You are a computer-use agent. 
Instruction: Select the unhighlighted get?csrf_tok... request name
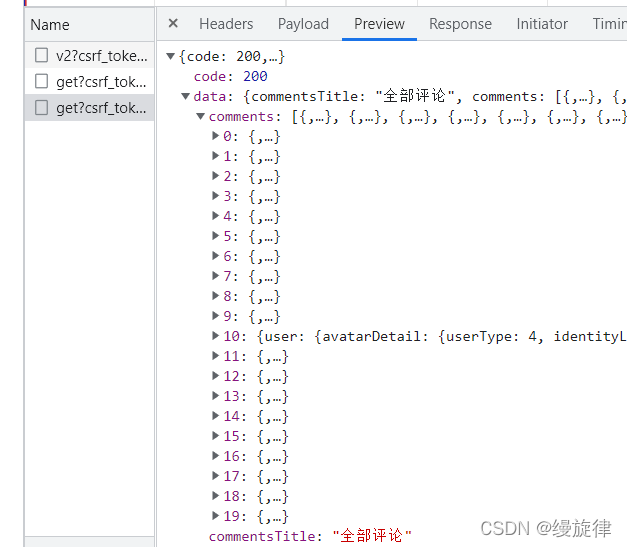101,82
